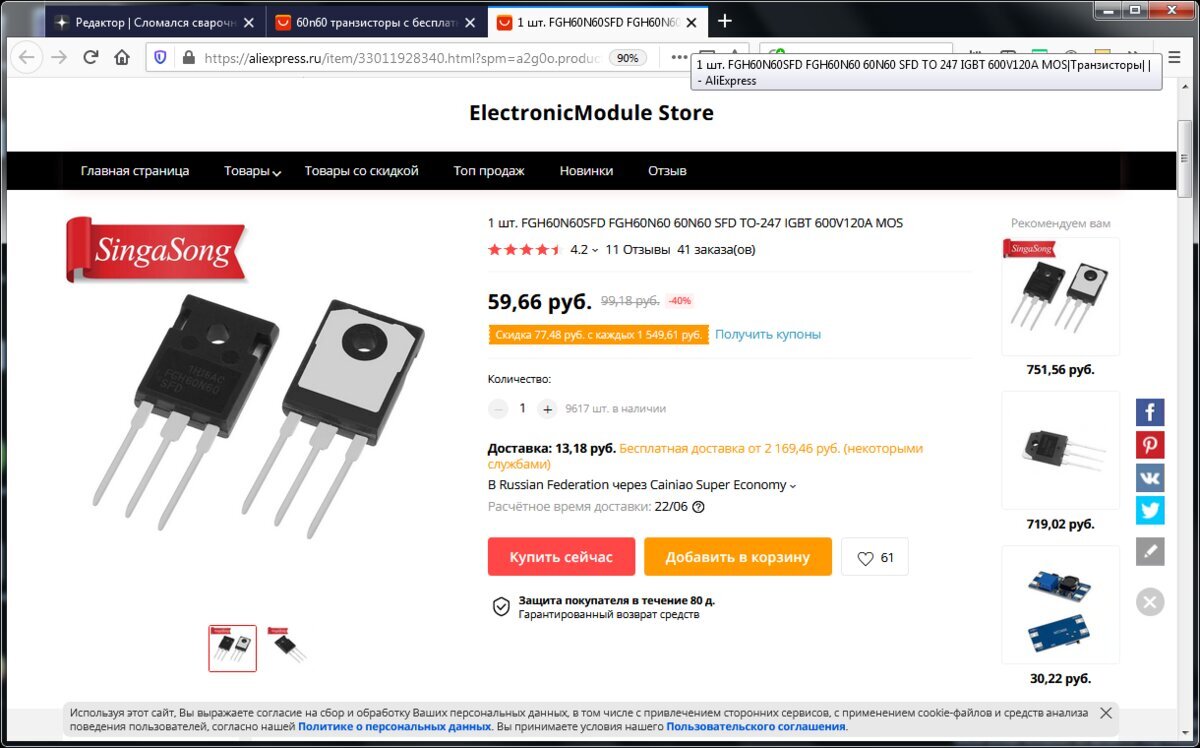The image size is (1200, 748).
Task: Share product on Facebook icon
Action: coord(1150,412)
